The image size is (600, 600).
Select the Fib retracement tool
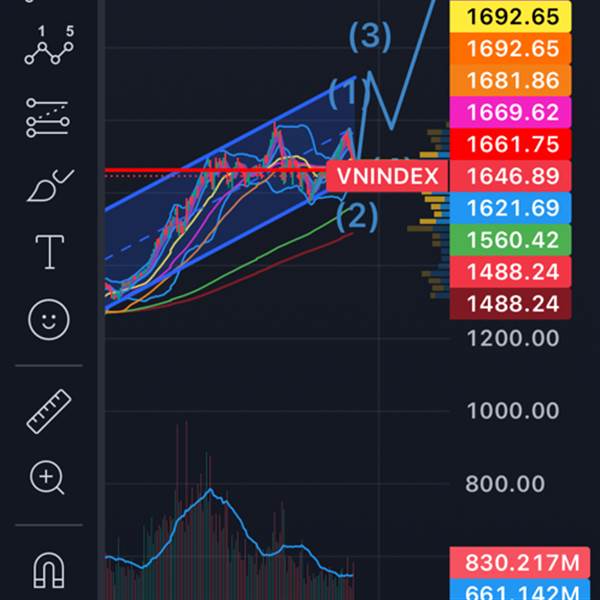48,118
